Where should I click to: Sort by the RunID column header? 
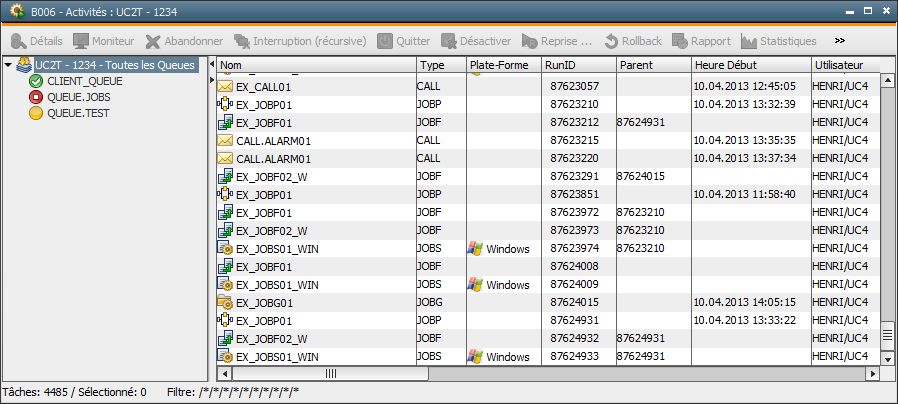(577, 65)
